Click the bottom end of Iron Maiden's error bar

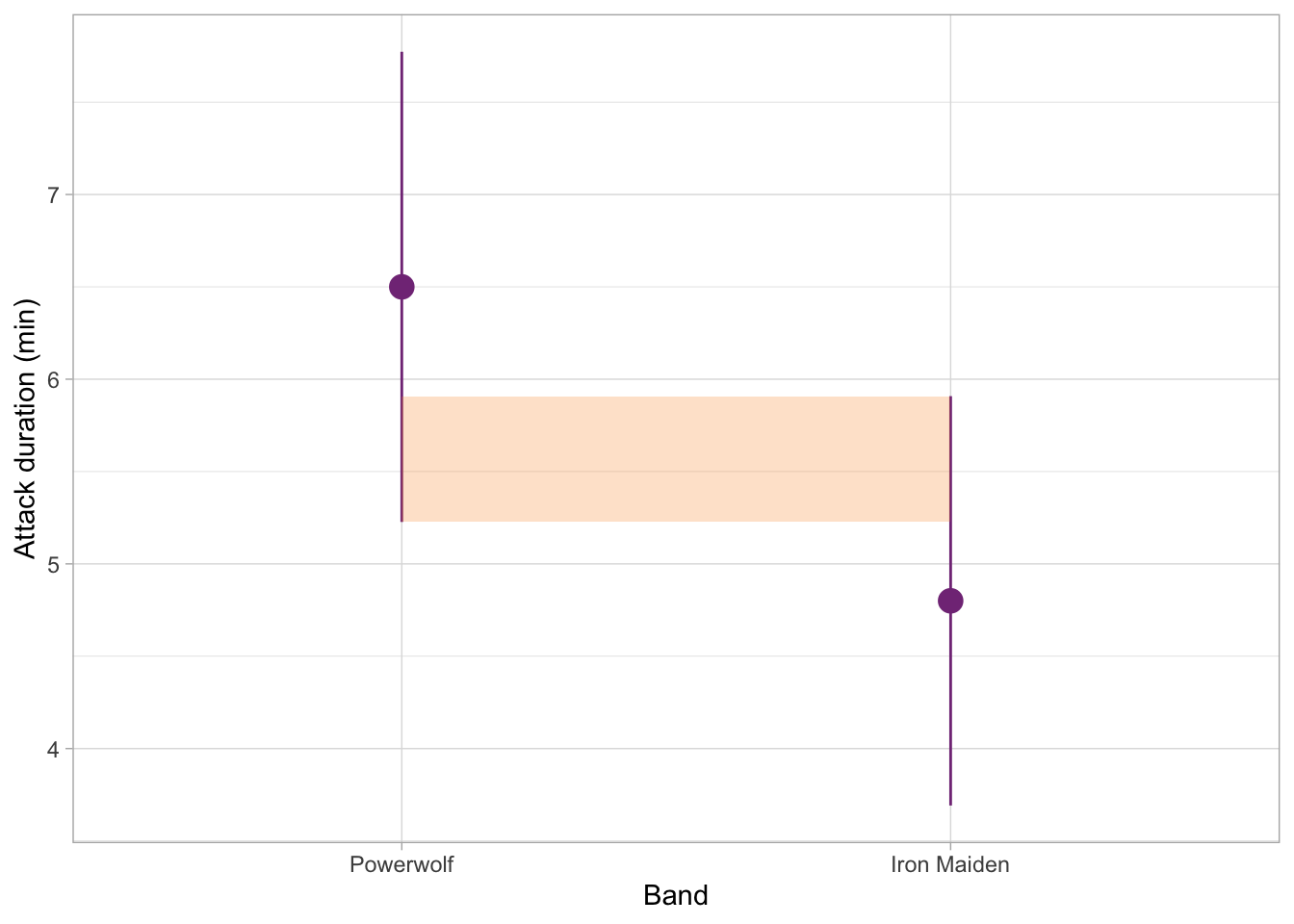950,803
